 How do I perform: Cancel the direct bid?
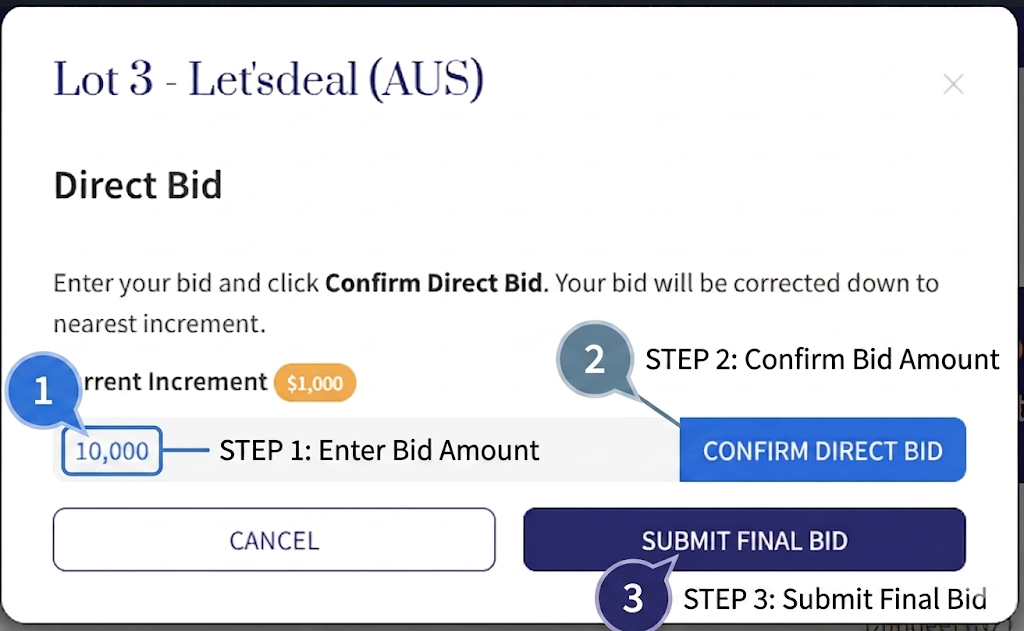click(274, 540)
